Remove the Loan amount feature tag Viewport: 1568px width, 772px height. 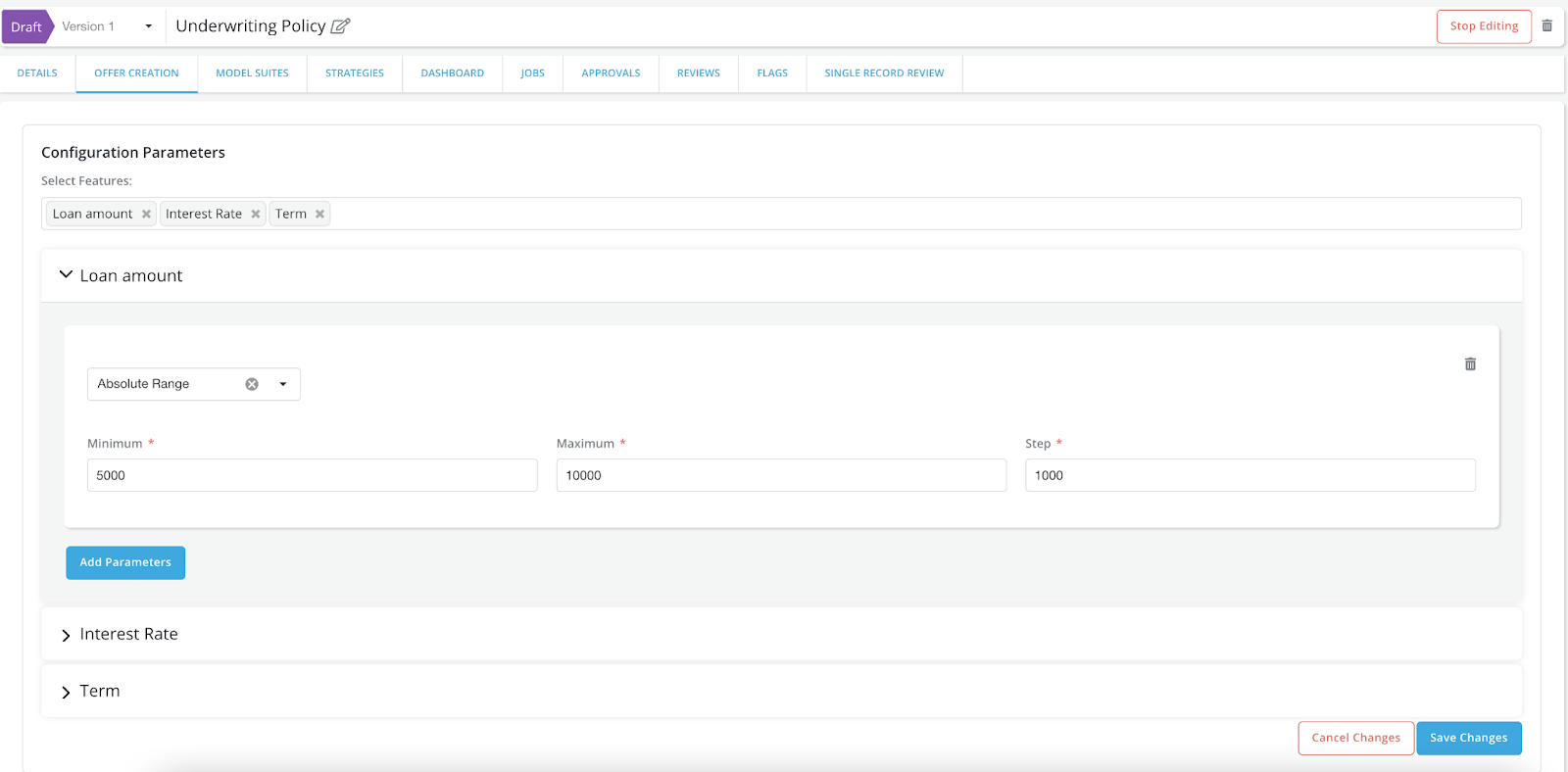coord(146,215)
